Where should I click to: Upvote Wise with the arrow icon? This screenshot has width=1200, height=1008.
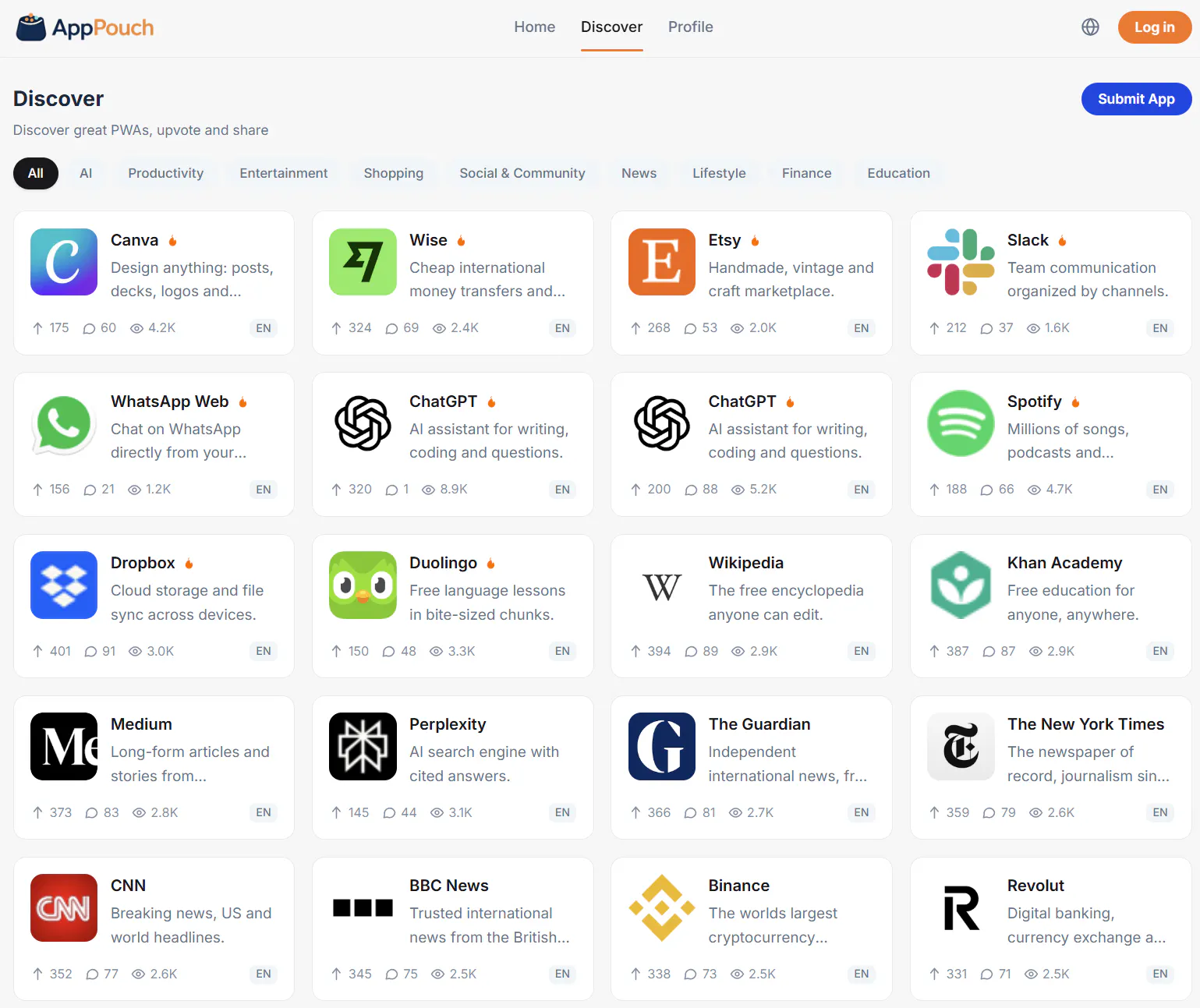[x=336, y=328]
